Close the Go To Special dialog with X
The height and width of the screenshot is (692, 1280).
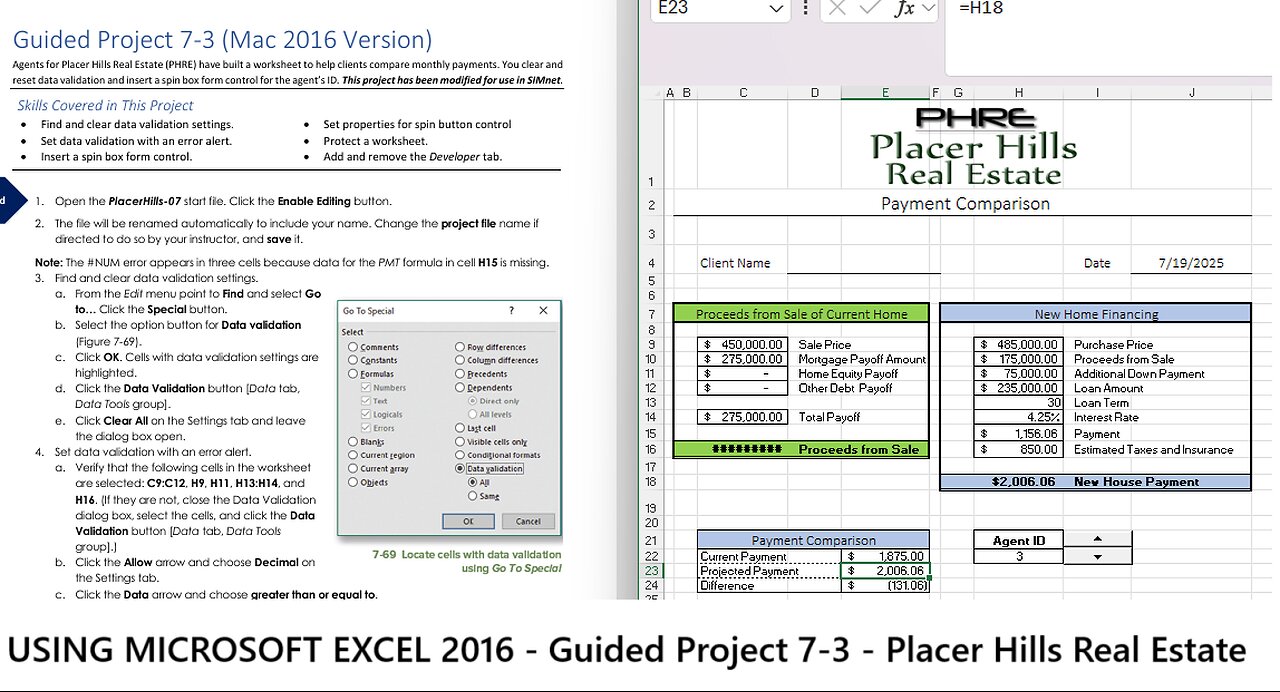coord(543,311)
